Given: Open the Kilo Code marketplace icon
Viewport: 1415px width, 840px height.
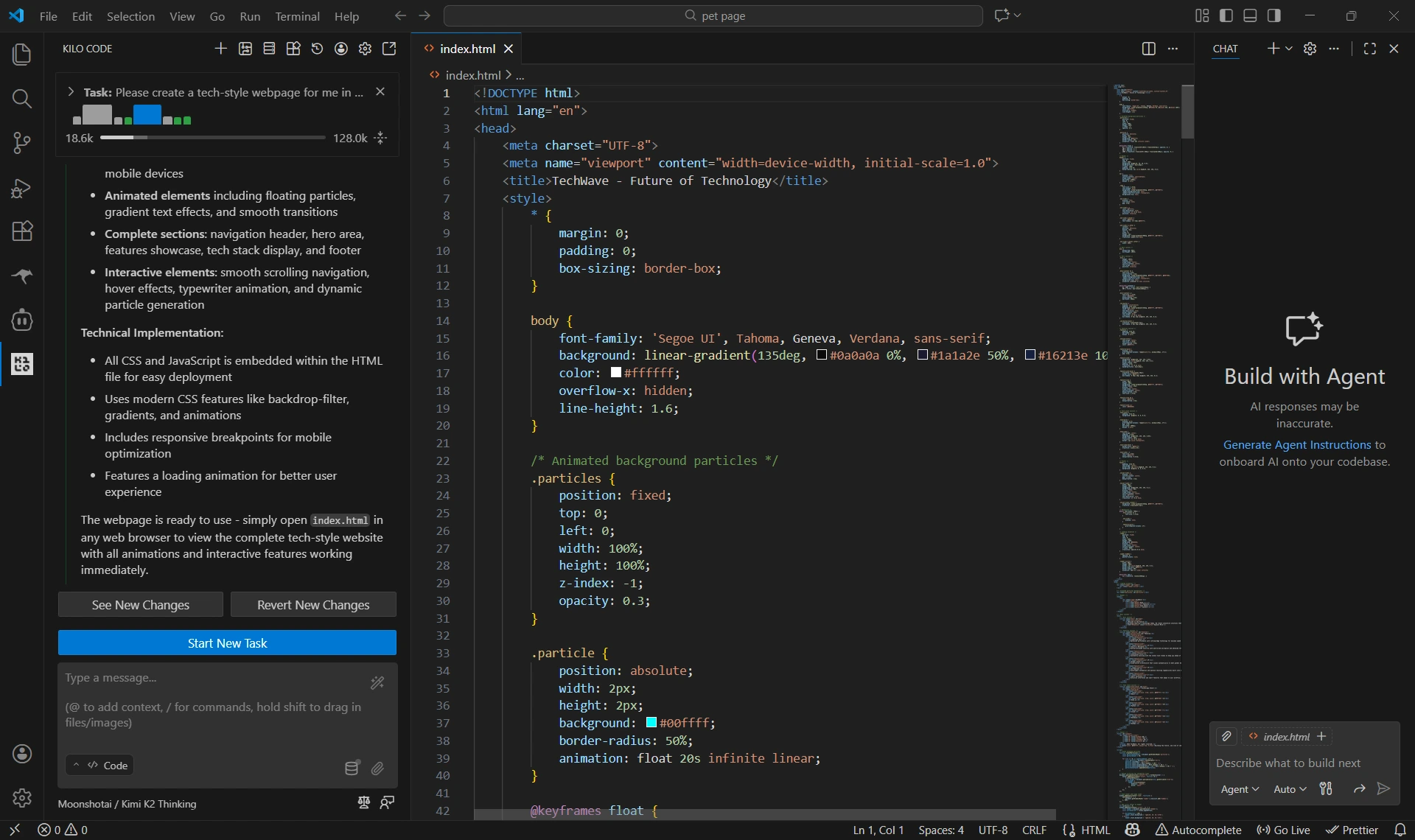Looking at the screenshot, I should (x=294, y=49).
